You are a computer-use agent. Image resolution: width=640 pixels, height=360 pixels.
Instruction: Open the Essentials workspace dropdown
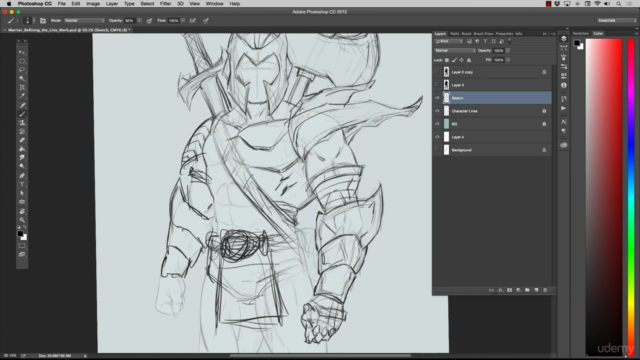(x=617, y=20)
